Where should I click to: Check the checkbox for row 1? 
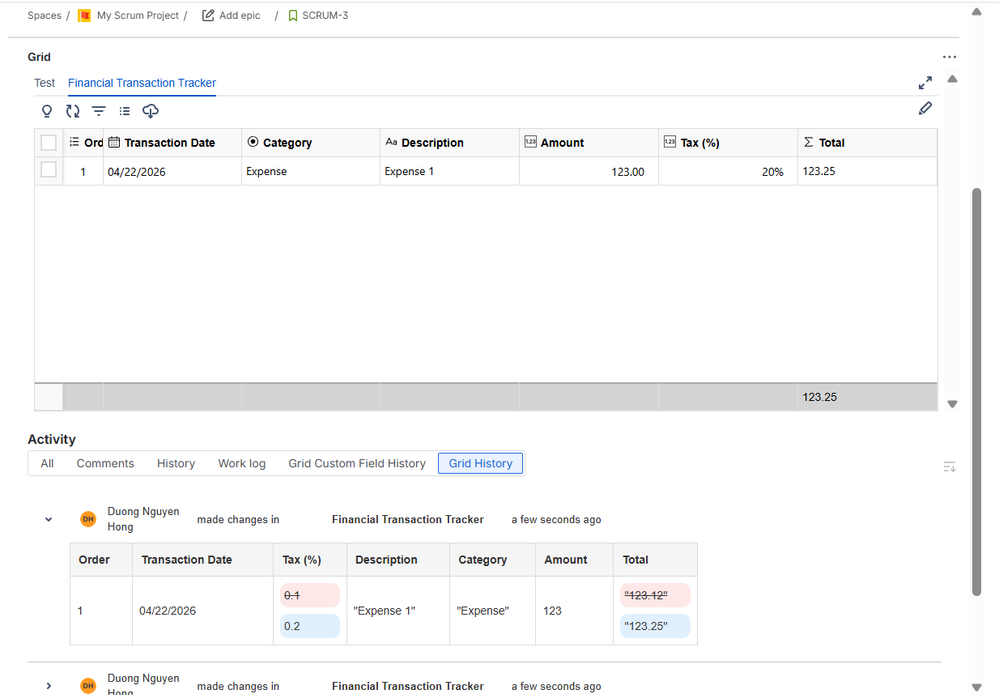(48, 170)
